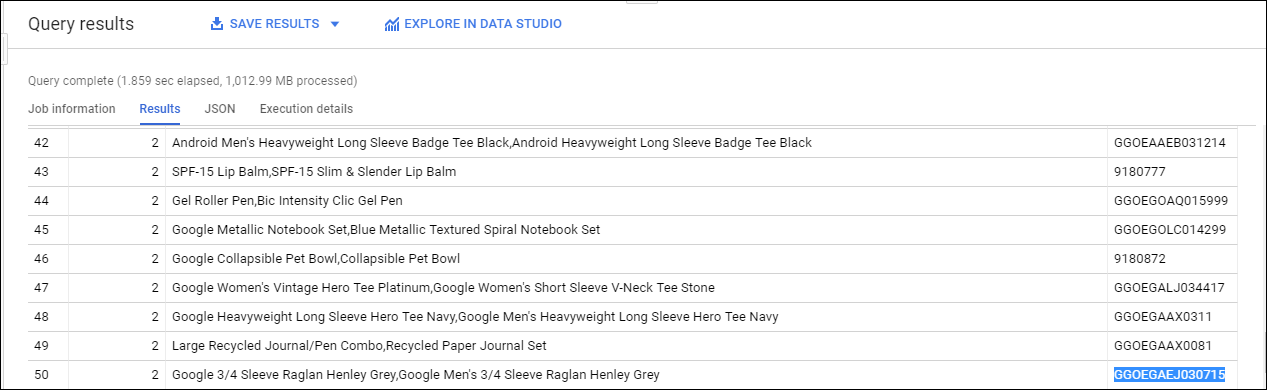Select the Large Recycled Journal/Pen Combo cell
Viewport: 1267px width, 390px height.
tap(636, 346)
